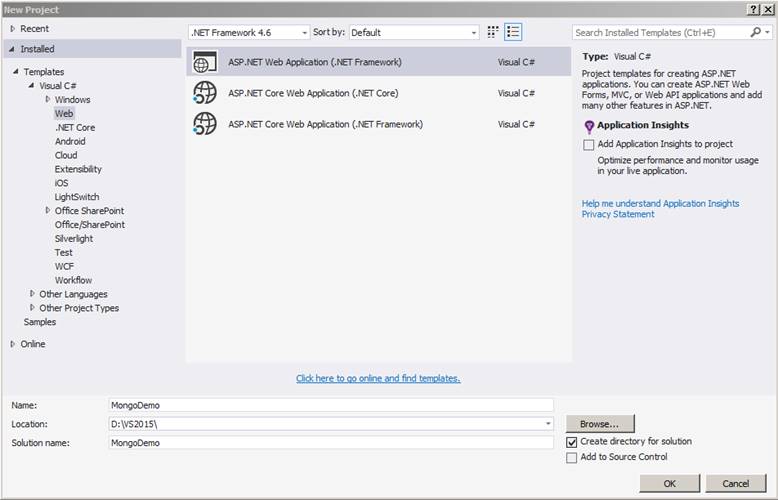Select the Silverlight category
The height and width of the screenshot is (500, 778).
(74, 239)
